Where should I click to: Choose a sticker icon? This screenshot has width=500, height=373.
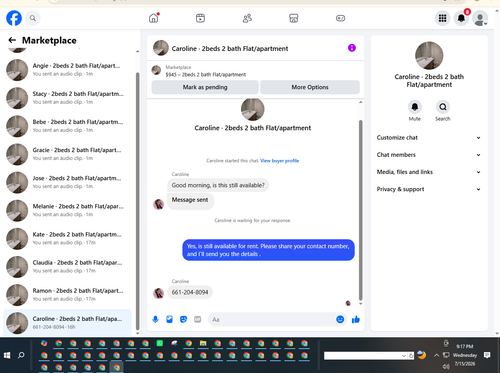183,320
